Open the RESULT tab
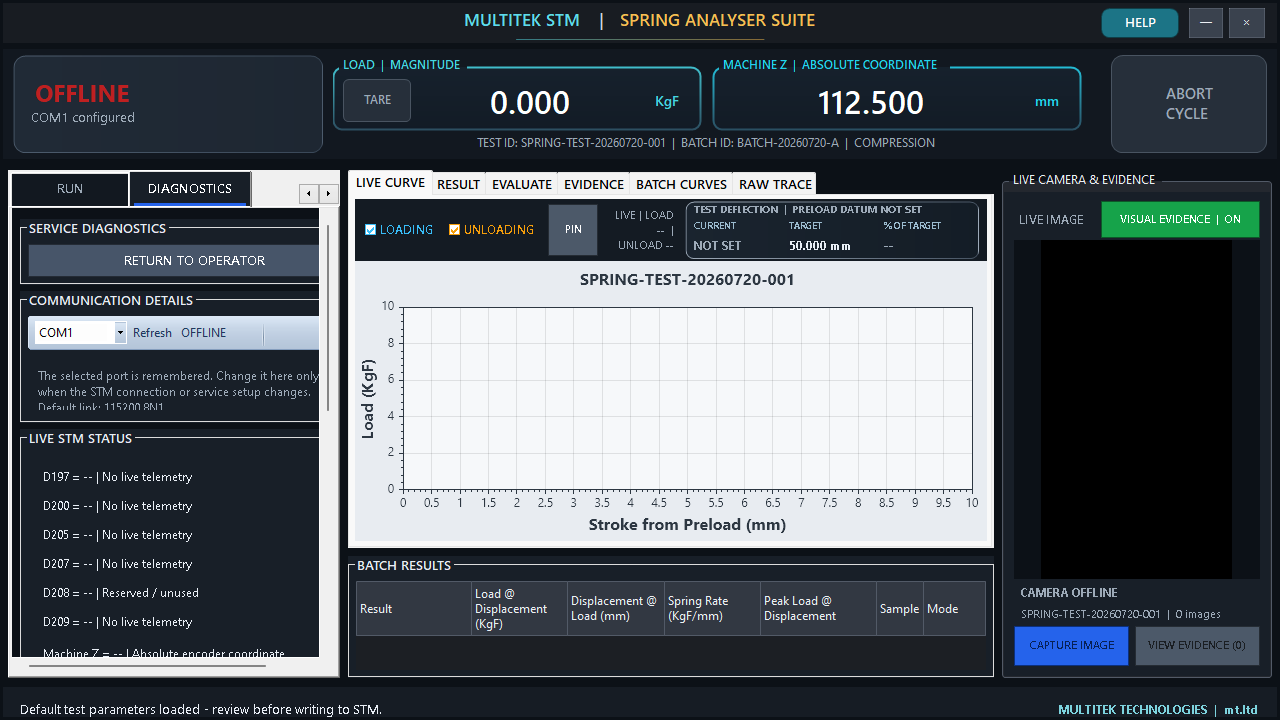The height and width of the screenshot is (720, 1280). pos(459,184)
